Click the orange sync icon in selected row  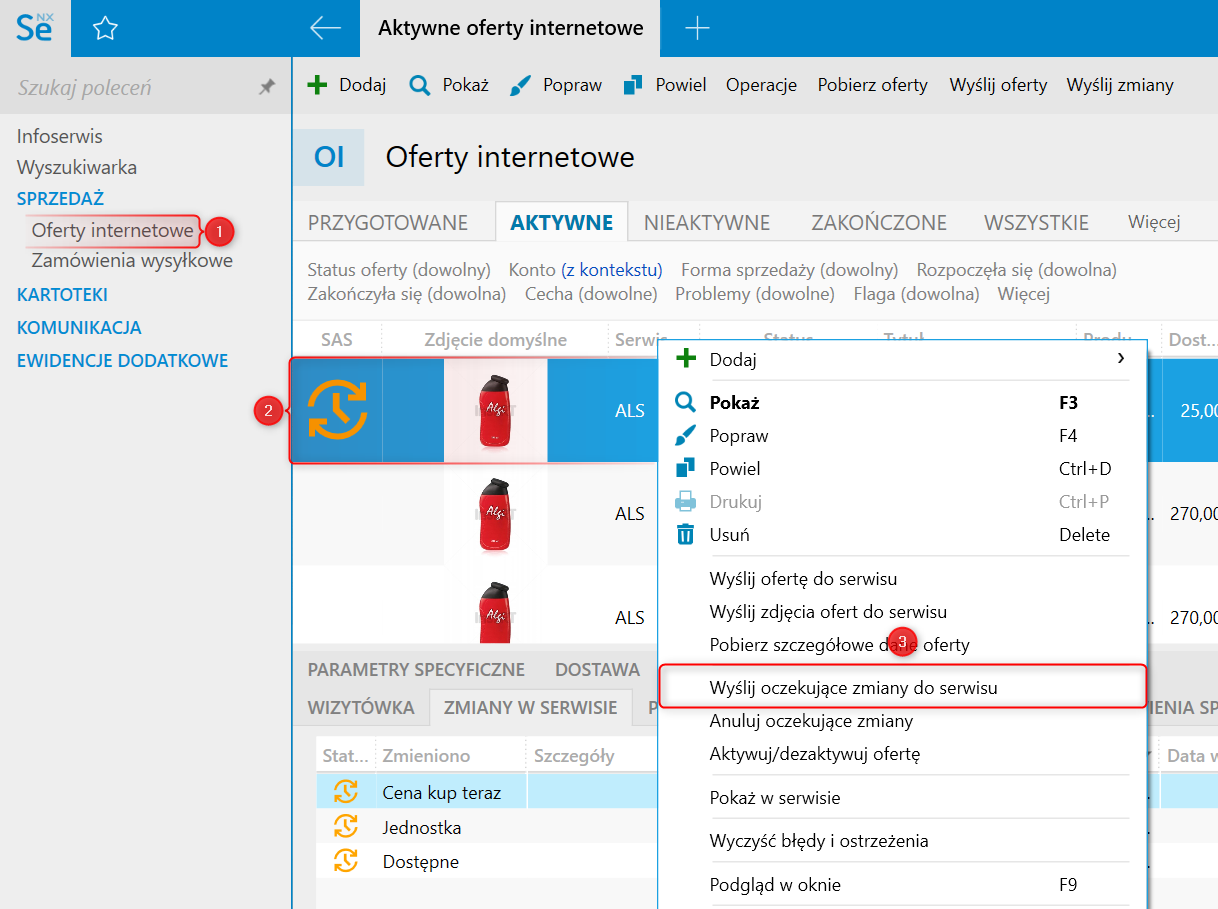(x=337, y=410)
